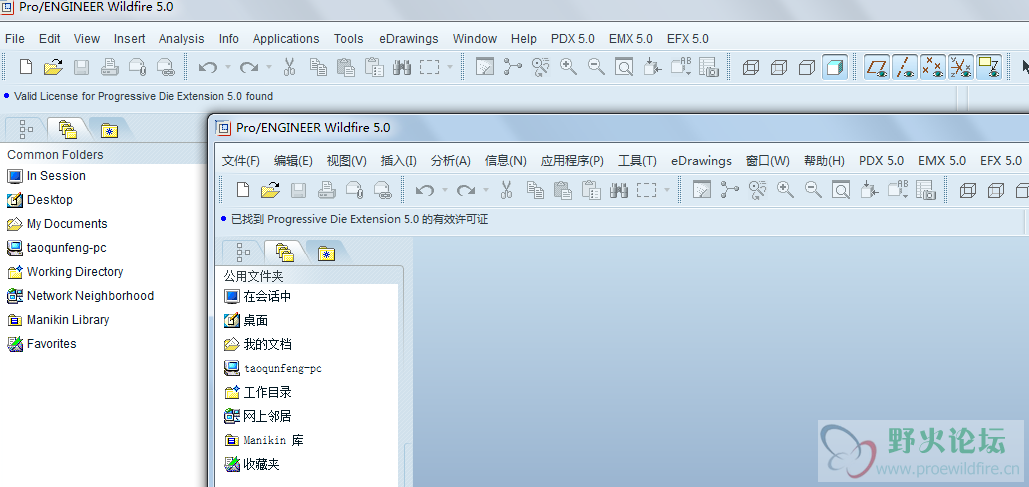Open eDrawings menu in Chinese window
Image resolution: width=1029 pixels, height=487 pixels.
click(702, 161)
